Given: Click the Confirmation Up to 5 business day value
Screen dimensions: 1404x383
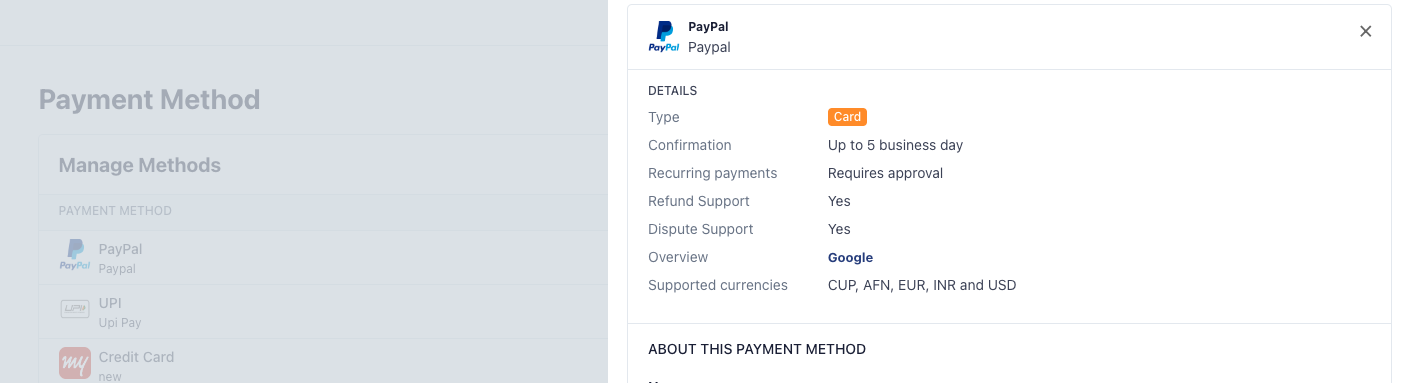Looking at the screenshot, I should [x=895, y=145].
